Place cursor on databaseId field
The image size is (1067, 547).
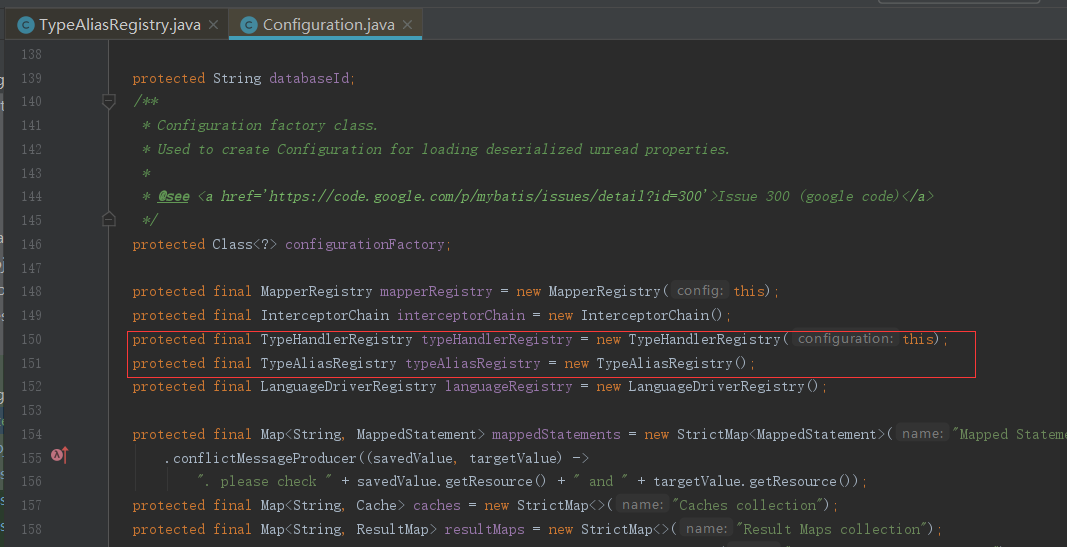click(x=309, y=78)
